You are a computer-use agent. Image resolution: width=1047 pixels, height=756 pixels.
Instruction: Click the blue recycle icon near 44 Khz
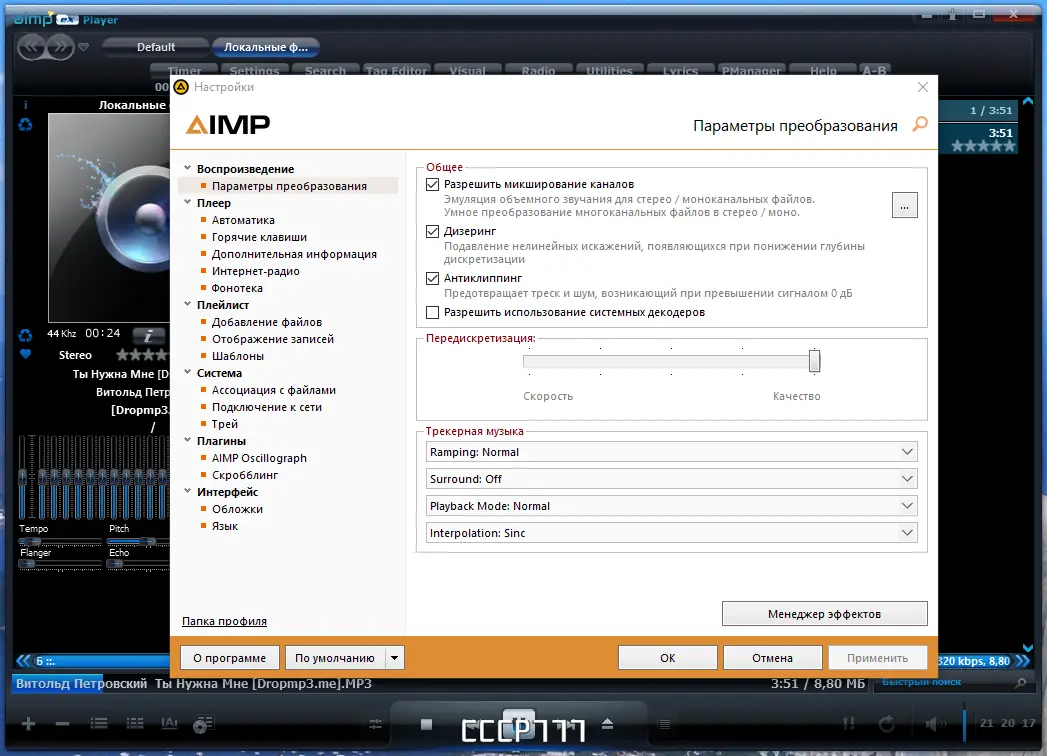(x=25, y=335)
